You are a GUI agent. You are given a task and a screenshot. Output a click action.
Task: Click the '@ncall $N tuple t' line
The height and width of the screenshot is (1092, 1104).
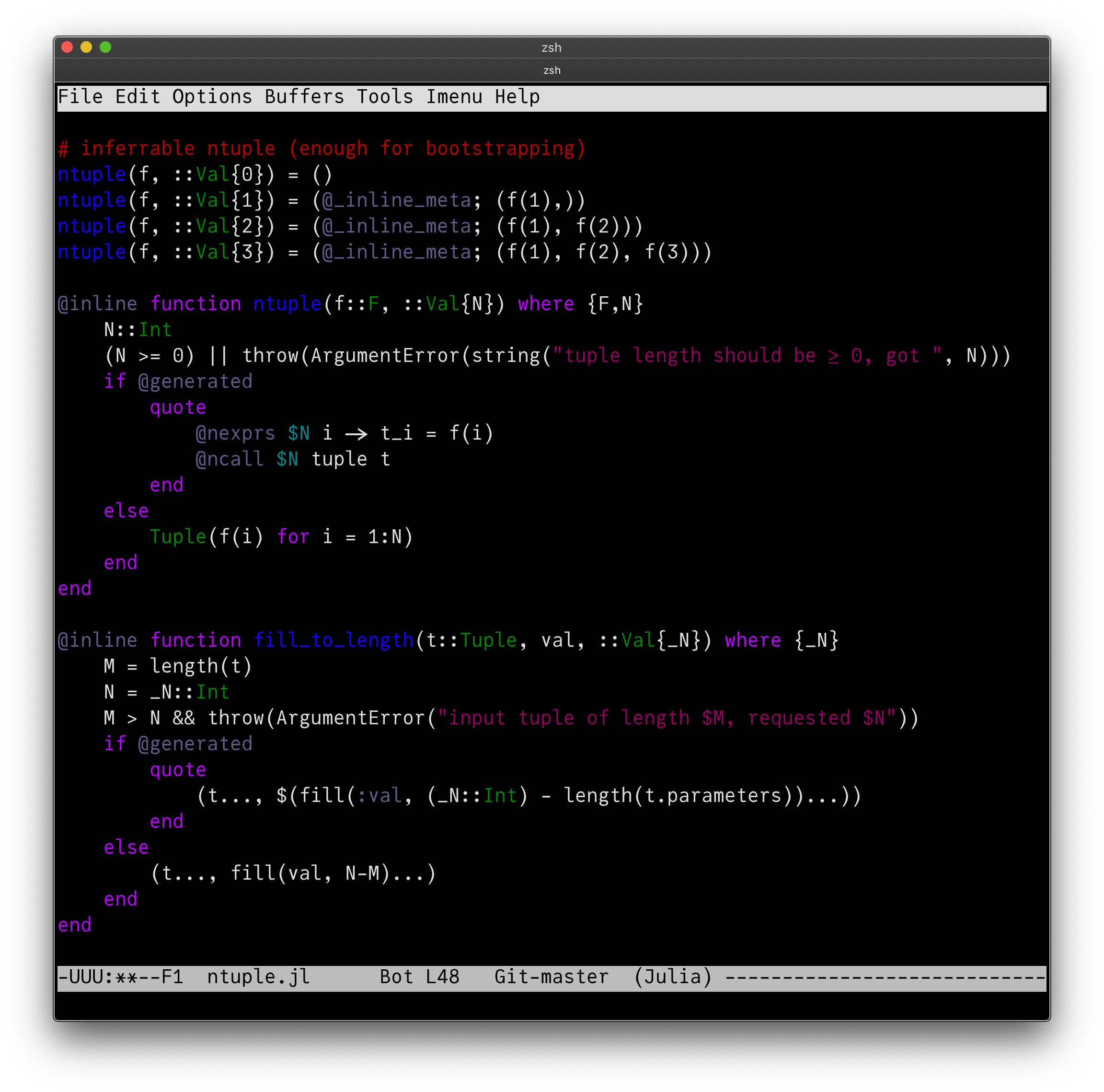(293, 459)
